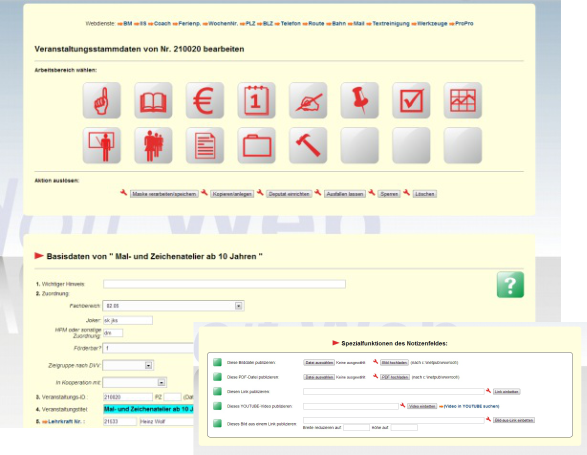Click the Deputat einrichten button

coord(289,194)
